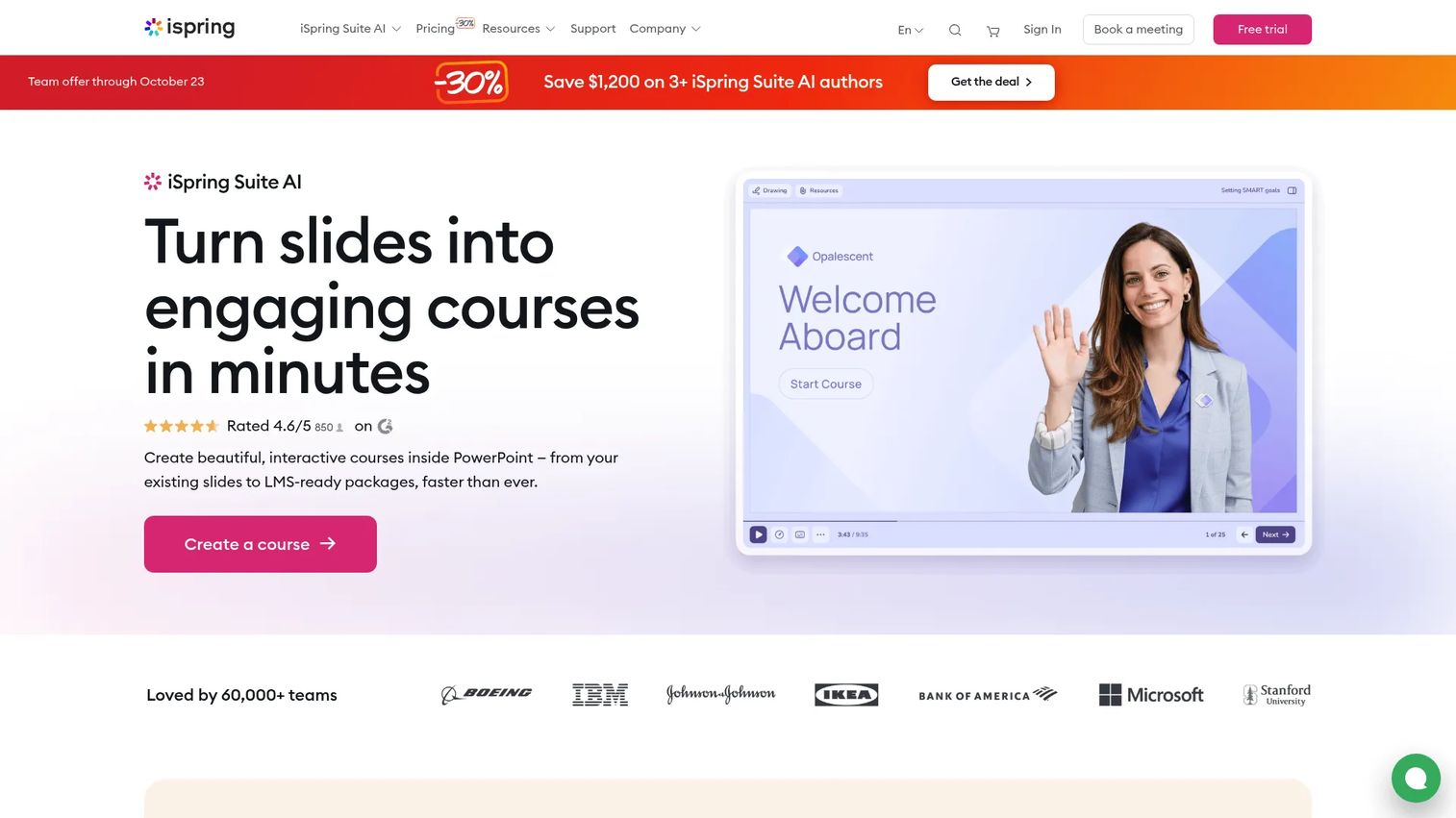
Task: Click the Next button in player
Action: [1275, 534]
